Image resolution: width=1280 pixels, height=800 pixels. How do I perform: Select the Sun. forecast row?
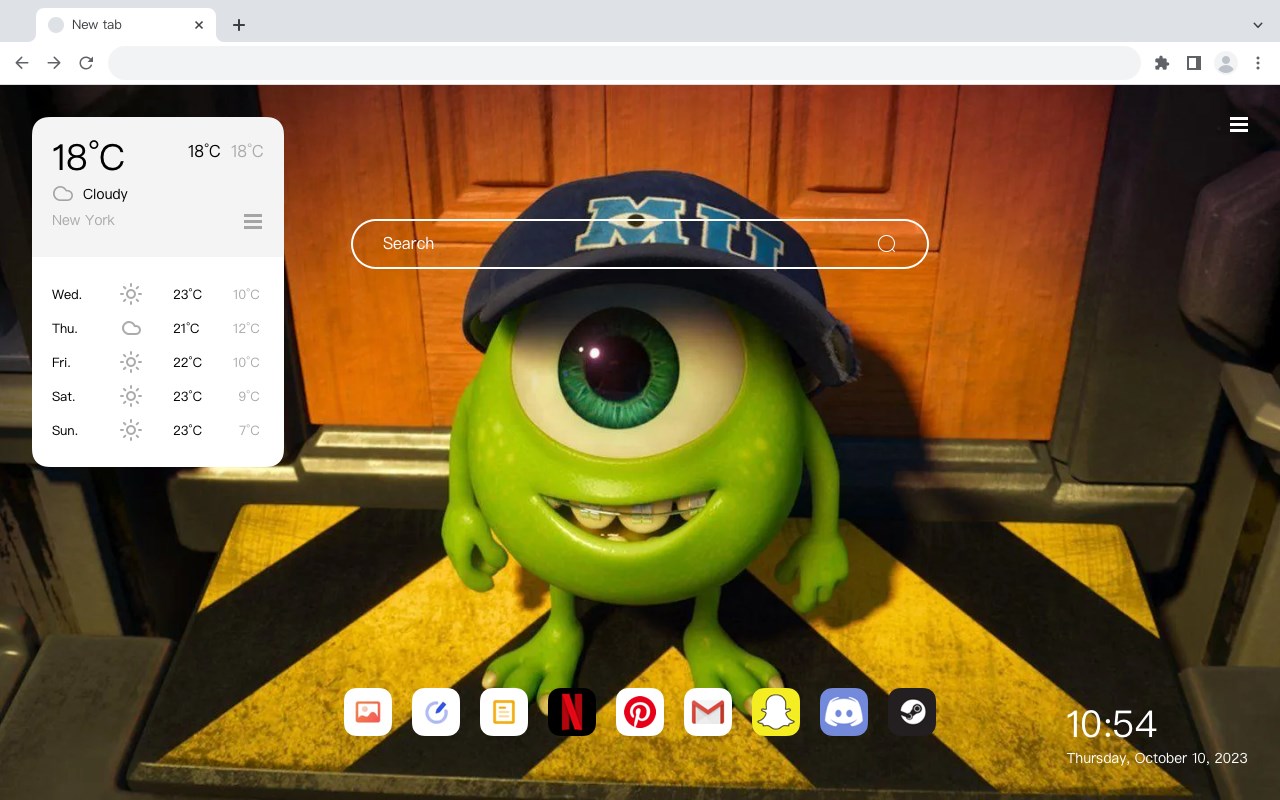158,430
